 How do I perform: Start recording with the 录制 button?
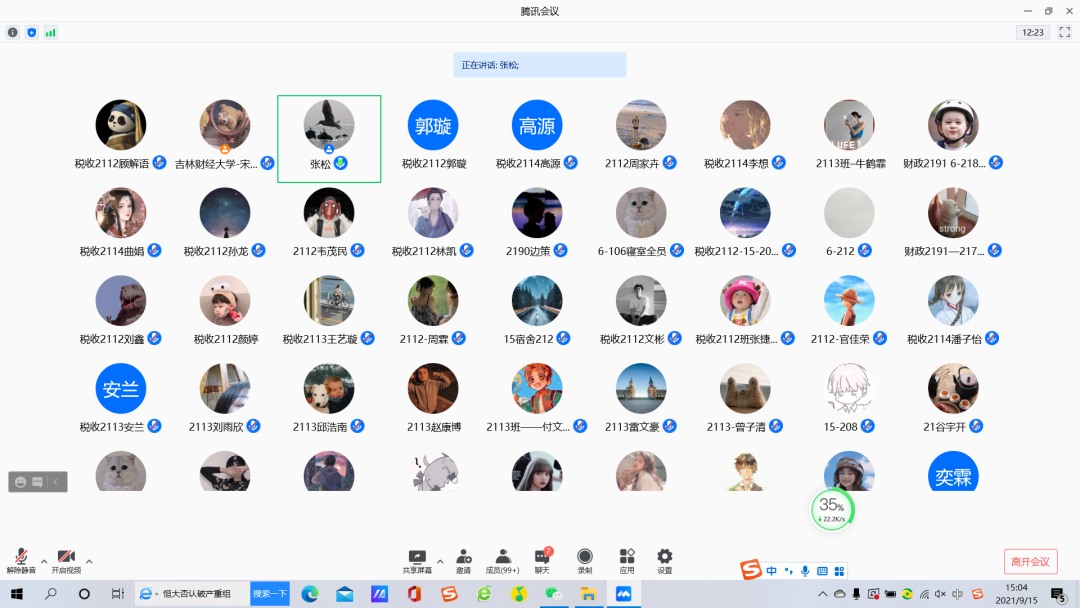[585, 560]
